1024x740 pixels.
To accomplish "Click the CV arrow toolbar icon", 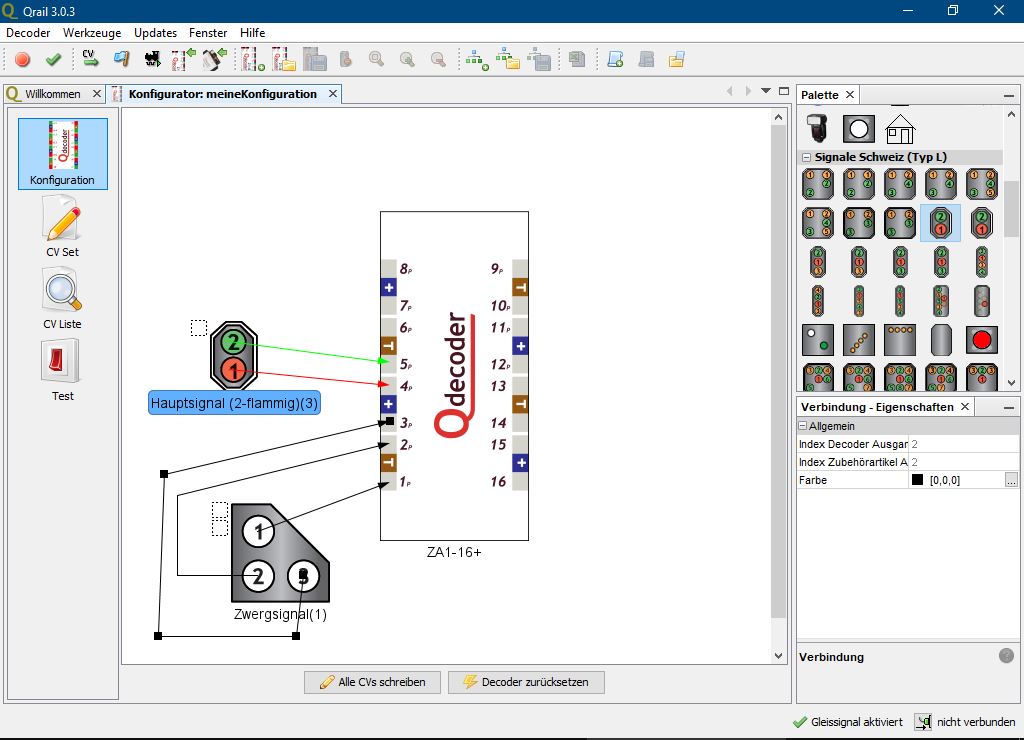I will 90,59.
